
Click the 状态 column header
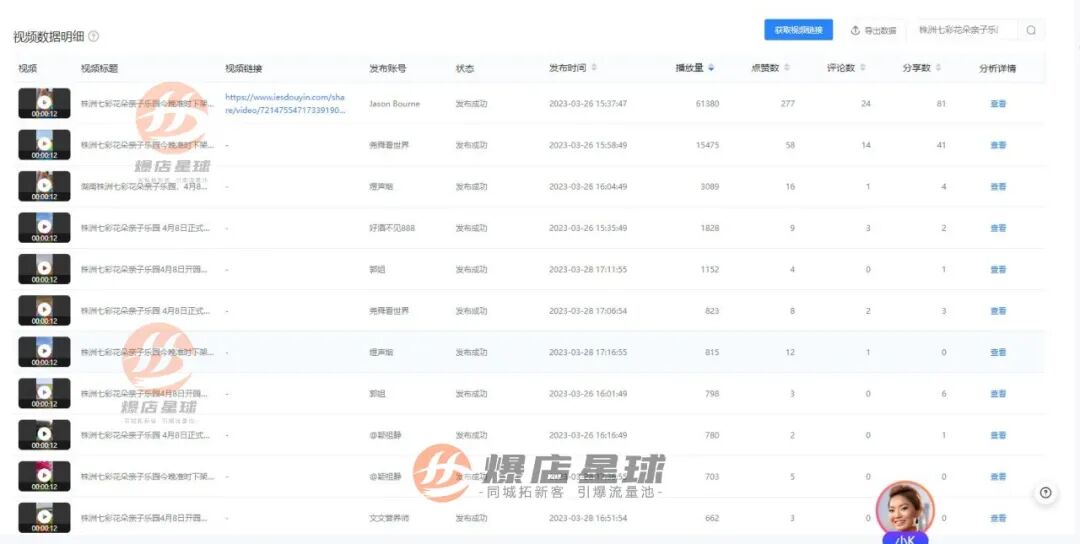click(x=465, y=68)
